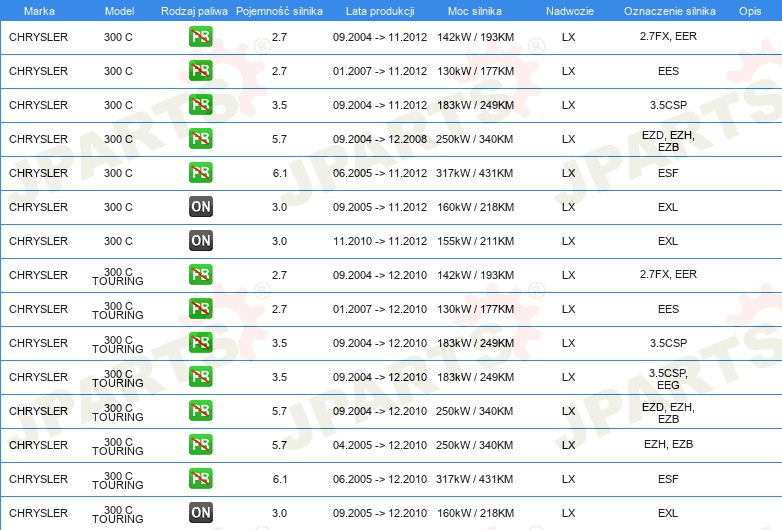Select the 11.2010 -> 11.2012 production date cell
Image resolution: width=782 pixels, height=530 pixels.
click(x=379, y=241)
